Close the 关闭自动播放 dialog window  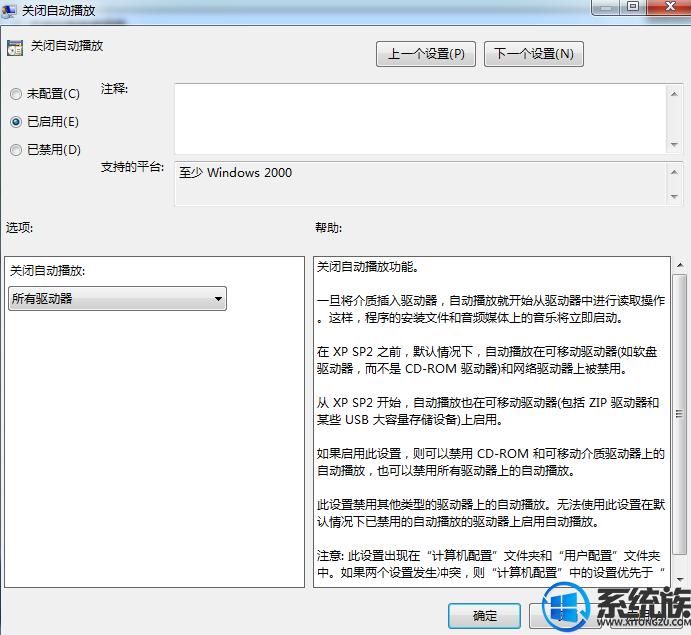point(670,7)
